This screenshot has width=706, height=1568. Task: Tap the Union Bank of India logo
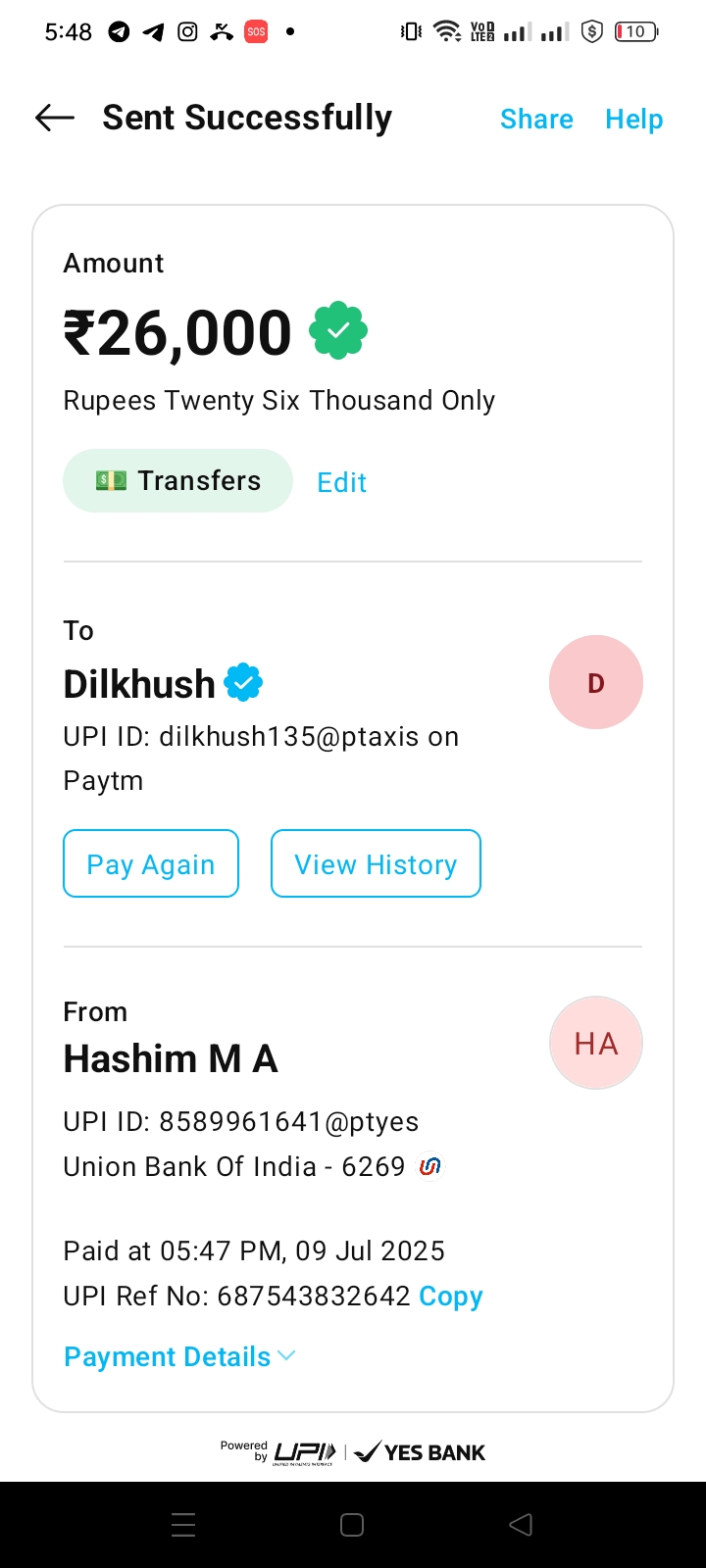429,1166
